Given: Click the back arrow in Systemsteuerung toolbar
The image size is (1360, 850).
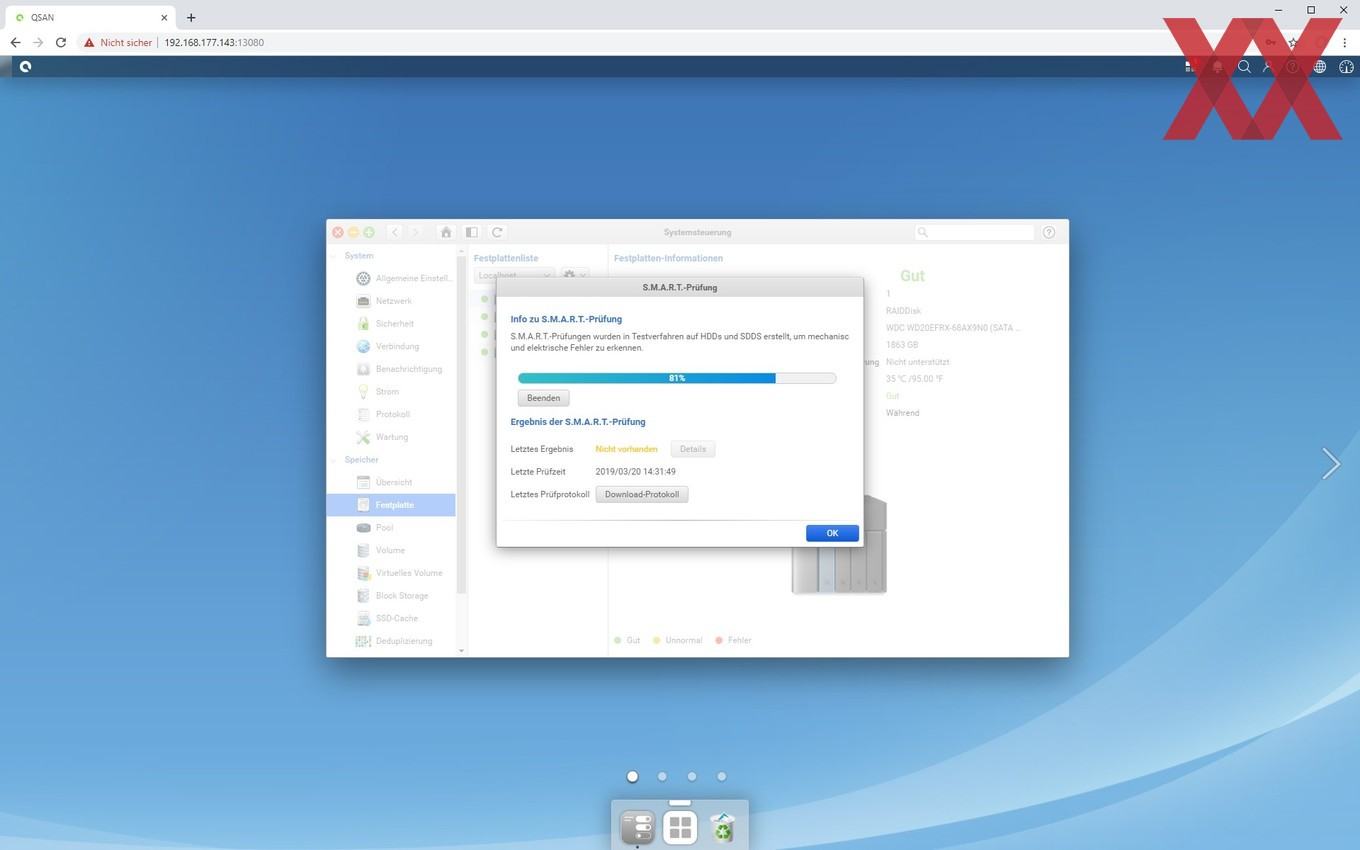Looking at the screenshot, I should pyautogui.click(x=395, y=232).
